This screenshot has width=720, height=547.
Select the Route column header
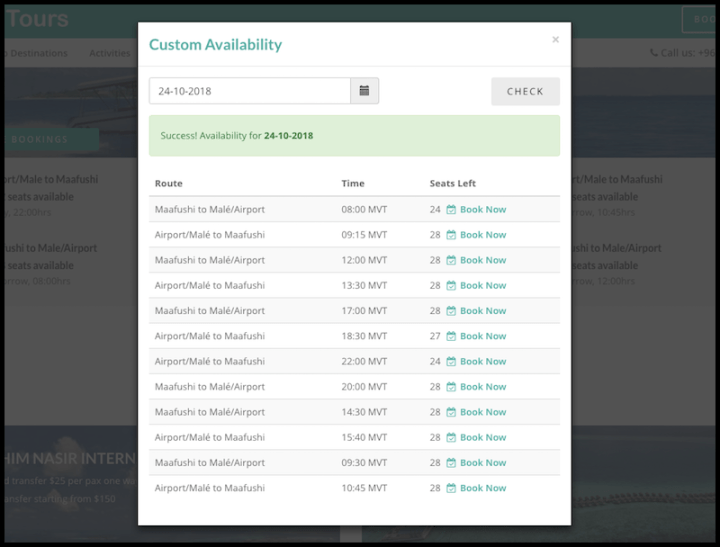[x=169, y=184]
